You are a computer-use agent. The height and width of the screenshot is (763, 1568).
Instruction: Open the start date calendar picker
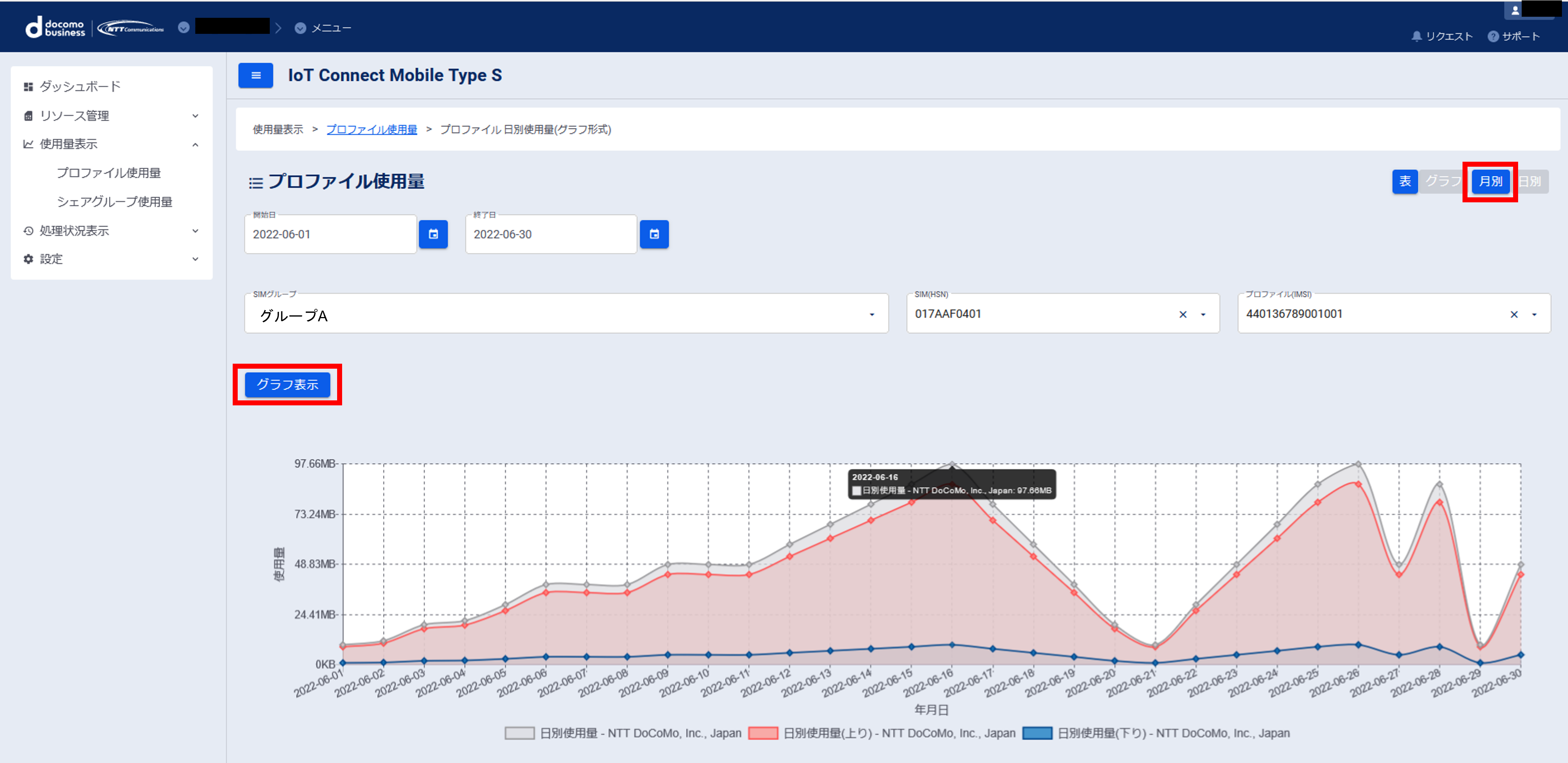433,234
